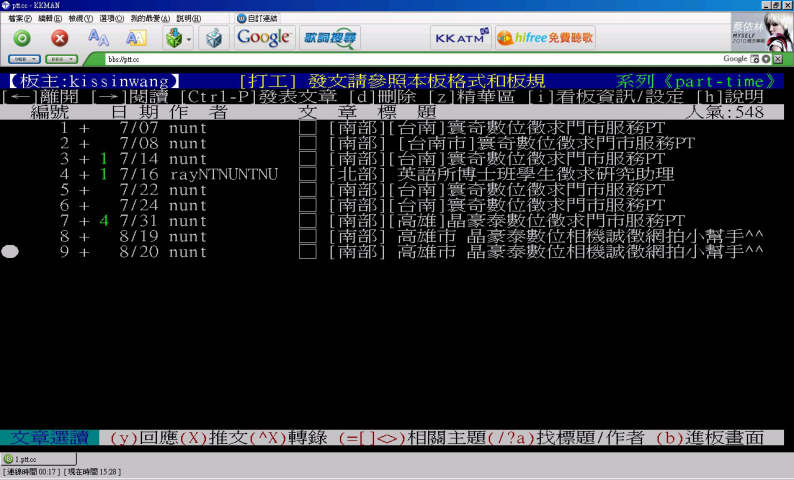
Task: Click the ptt.cc - KKMAN title bar icon
Action: pos(6,5)
